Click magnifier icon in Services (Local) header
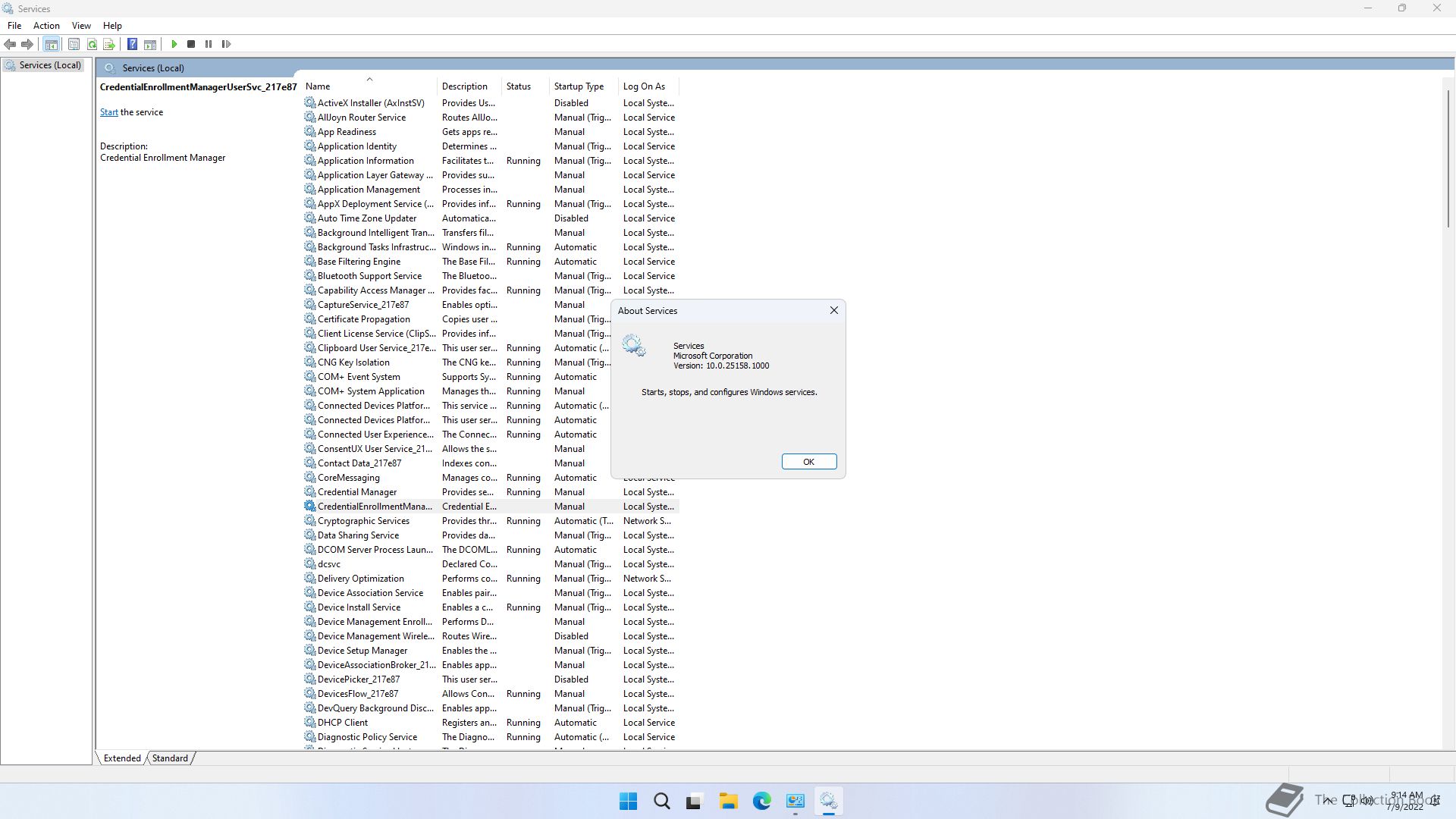Viewport: 1456px width, 819px height. pos(109,67)
